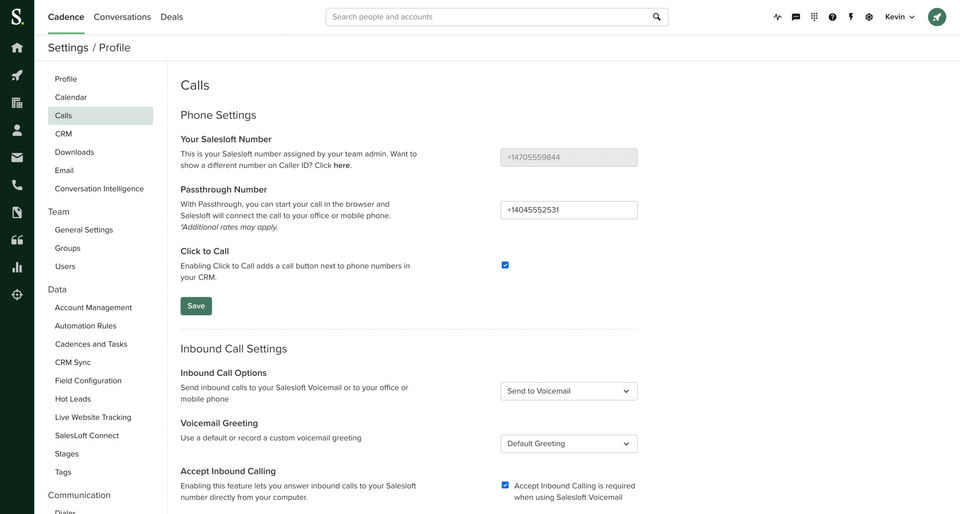Click the Passthrough Number input field
Viewport: 960px width, 514px height.
tap(568, 210)
